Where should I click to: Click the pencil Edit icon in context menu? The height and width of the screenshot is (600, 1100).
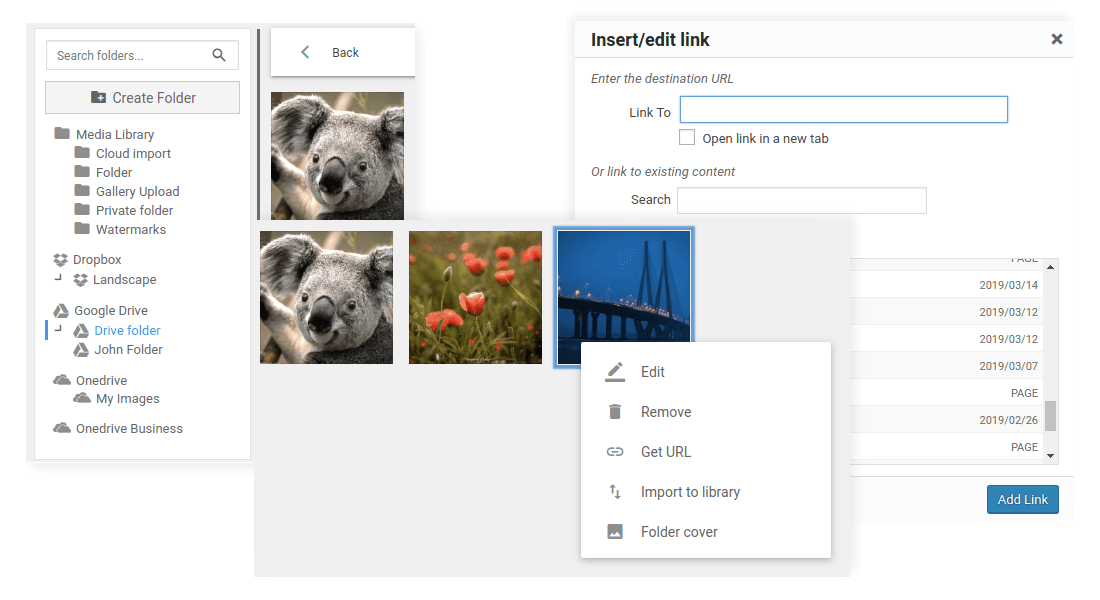[x=615, y=372]
